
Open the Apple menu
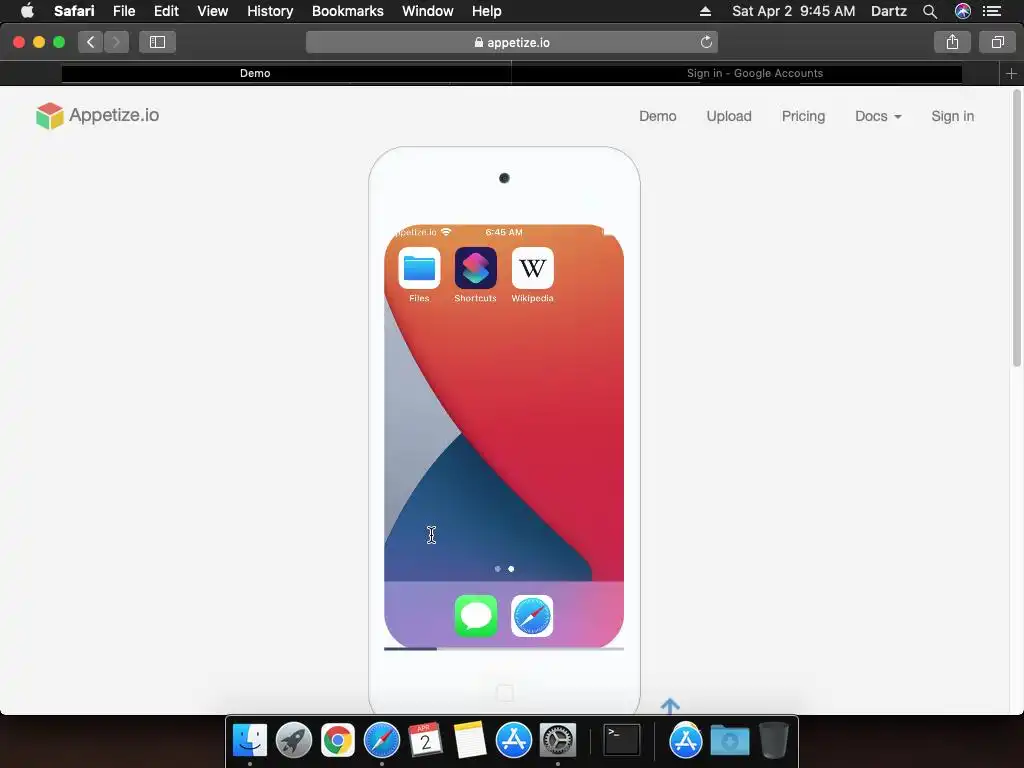pos(27,11)
